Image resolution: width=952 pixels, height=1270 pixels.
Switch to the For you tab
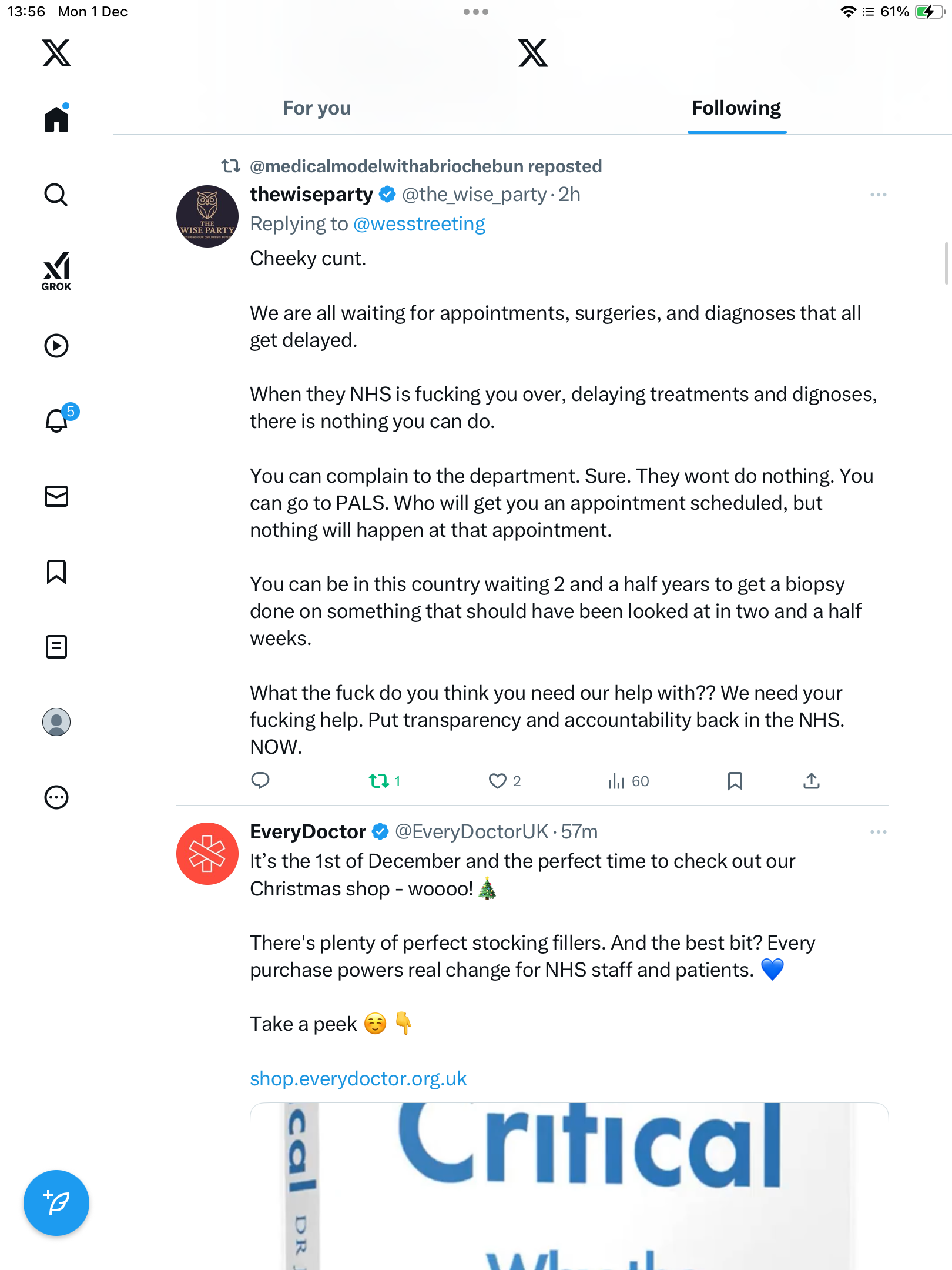pyautogui.click(x=317, y=108)
